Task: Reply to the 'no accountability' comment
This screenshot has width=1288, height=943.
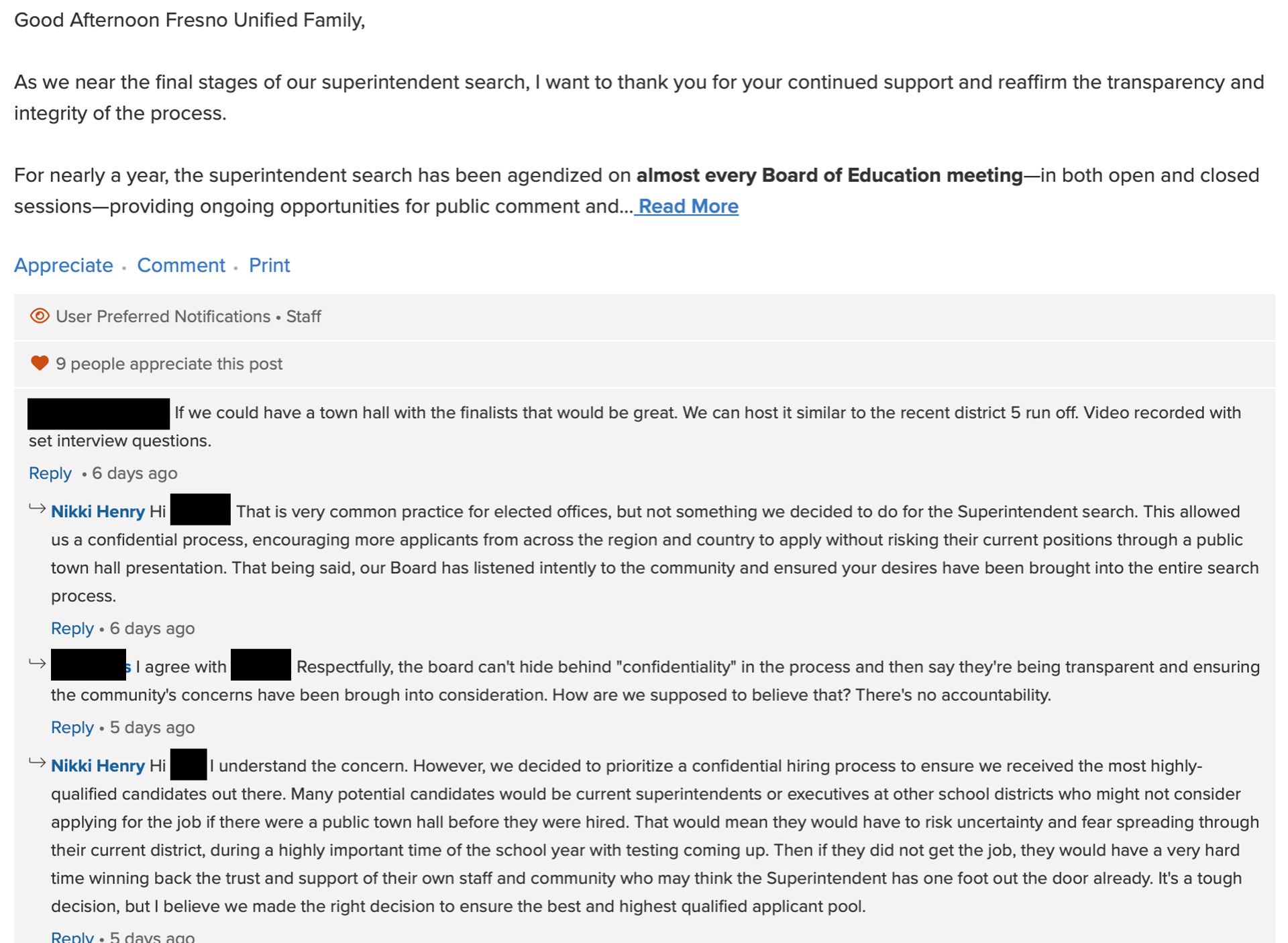Action: click(x=72, y=728)
